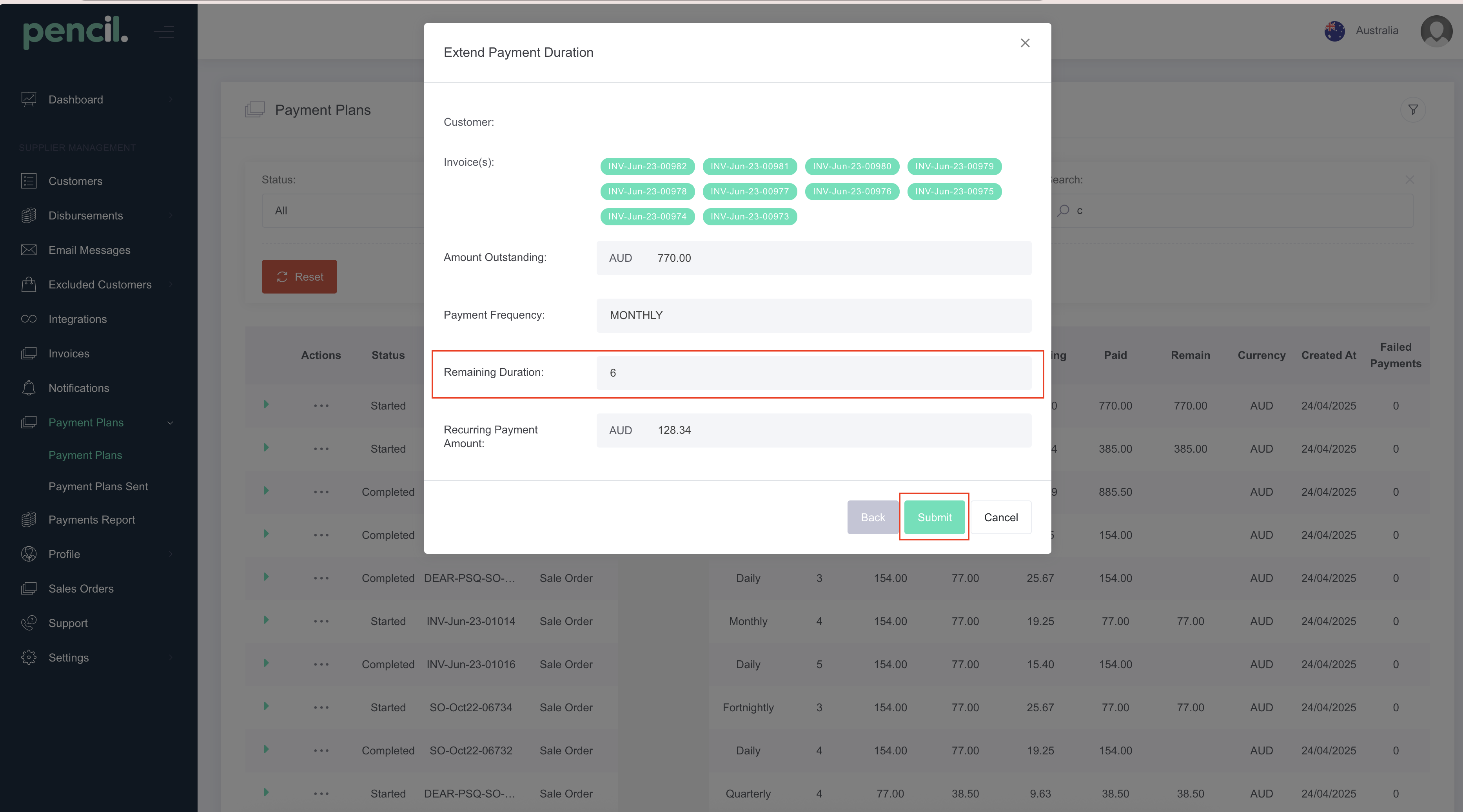This screenshot has height=812, width=1463.
Task: Select invoice tag INV-Jun-23-00981
Action: (750, 167)
